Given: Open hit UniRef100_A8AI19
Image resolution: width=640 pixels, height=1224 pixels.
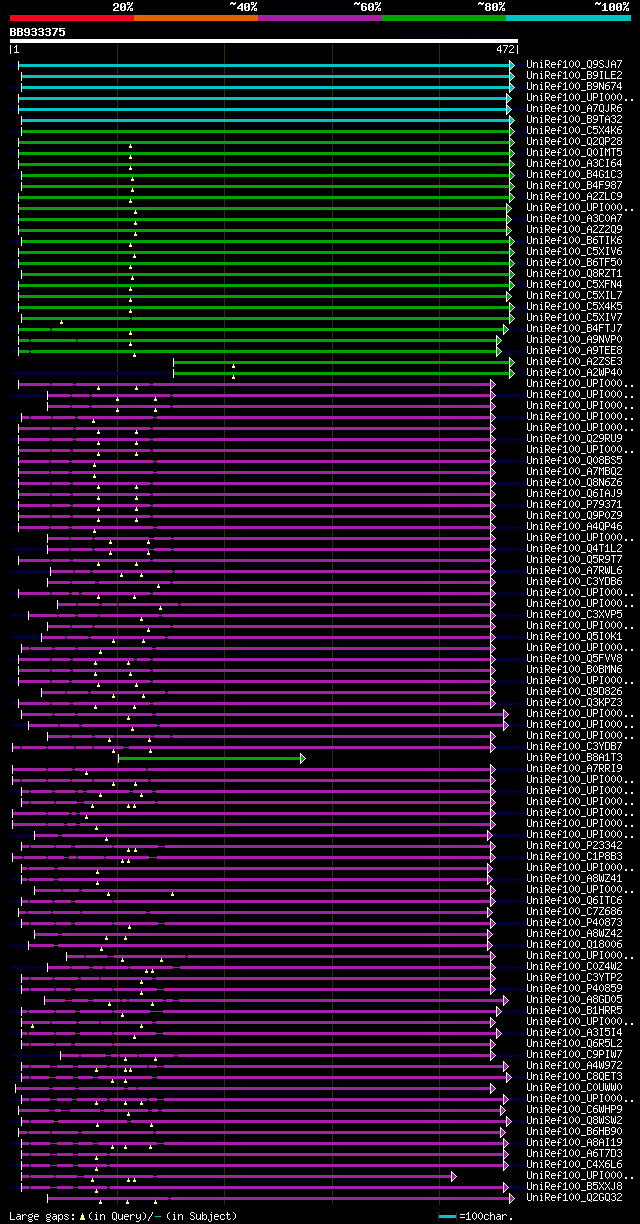Looking at the screenshot, I should tap(574, 1143).
